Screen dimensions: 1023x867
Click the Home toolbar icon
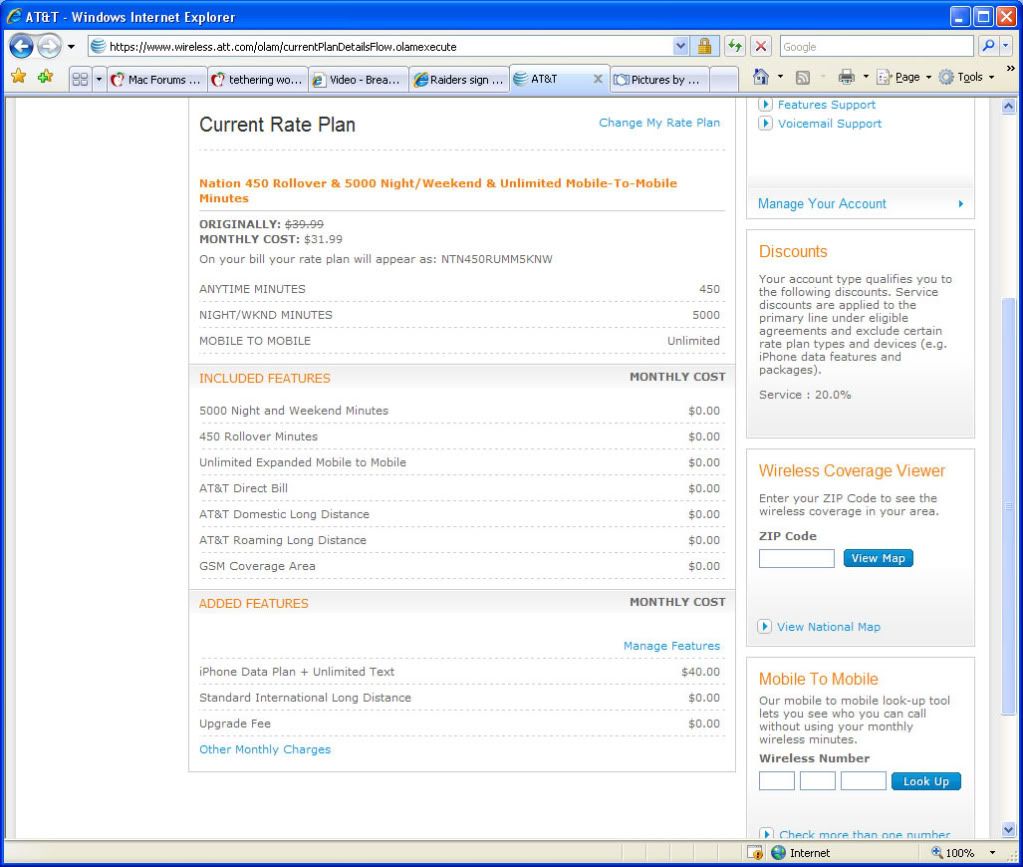pyautogui.click(x=761, y=77)
